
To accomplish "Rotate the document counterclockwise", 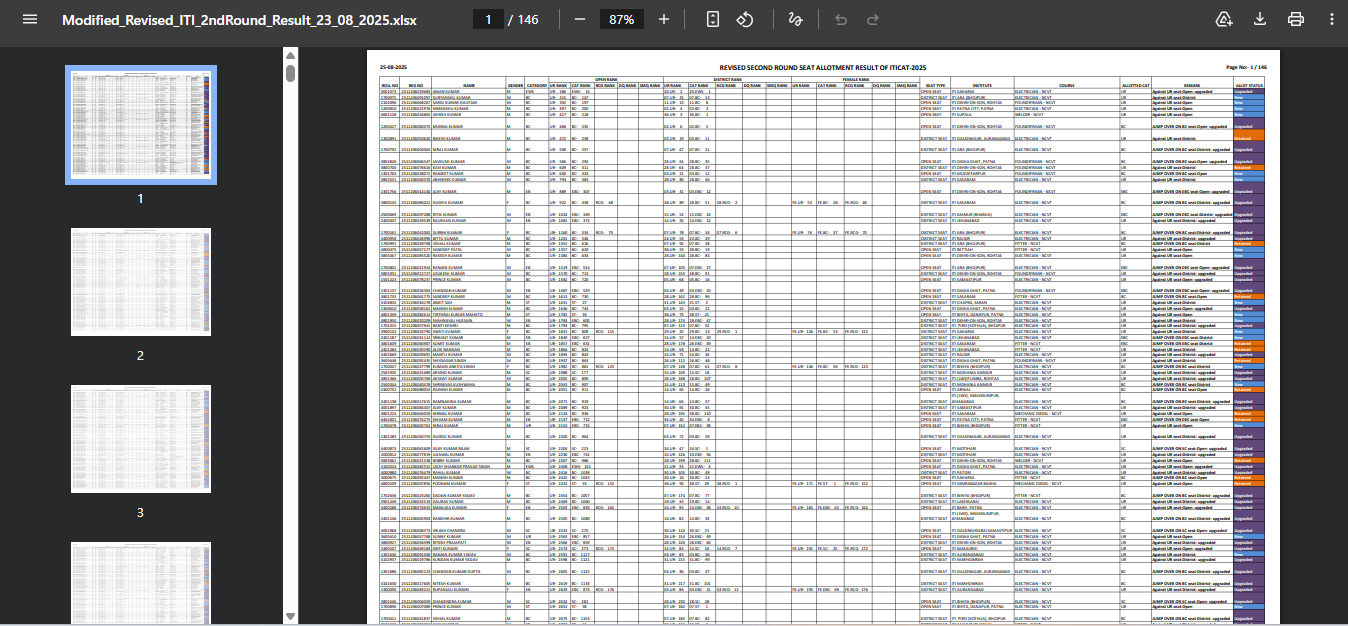I will (x=745, y=20).
